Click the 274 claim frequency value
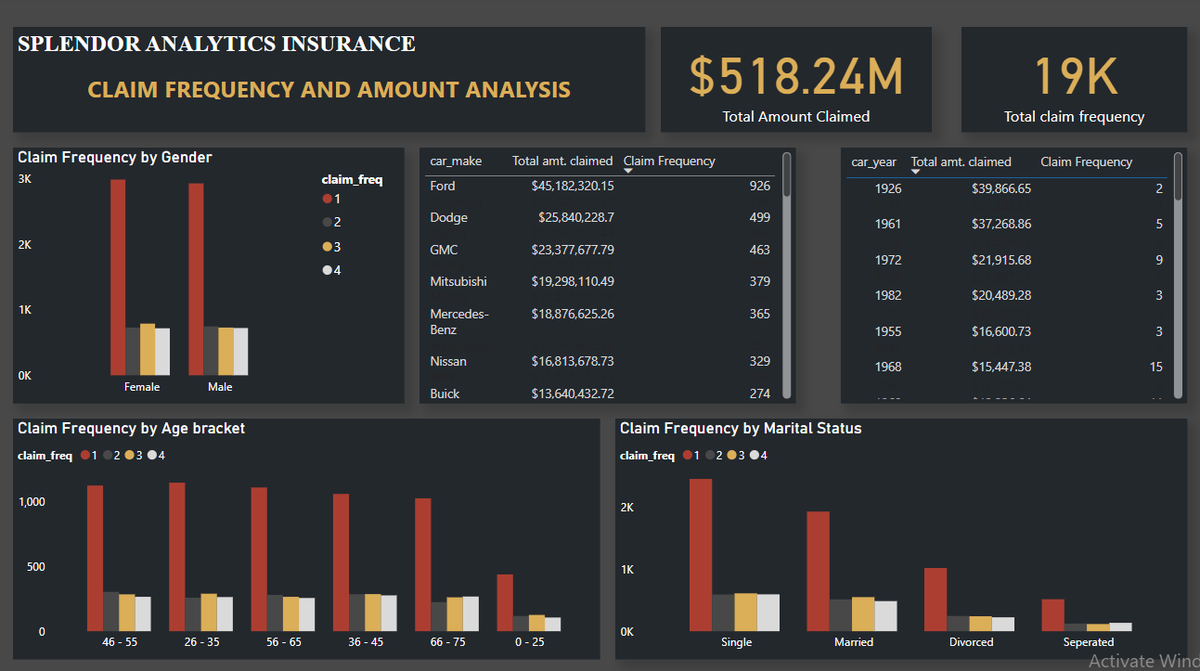Image resolution: width=1200 pixels, height=671 pixels. tap(760, 394)
